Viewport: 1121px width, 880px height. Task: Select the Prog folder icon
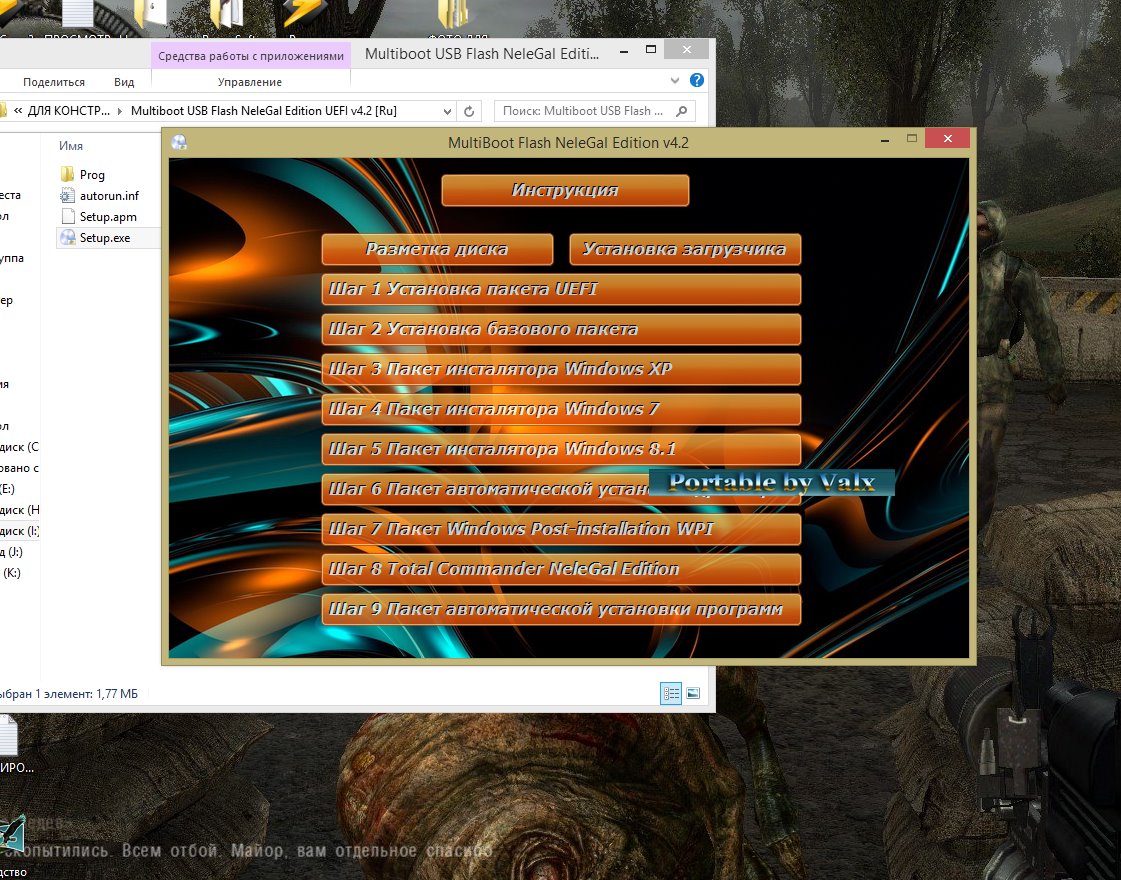(x=68, y=174)
